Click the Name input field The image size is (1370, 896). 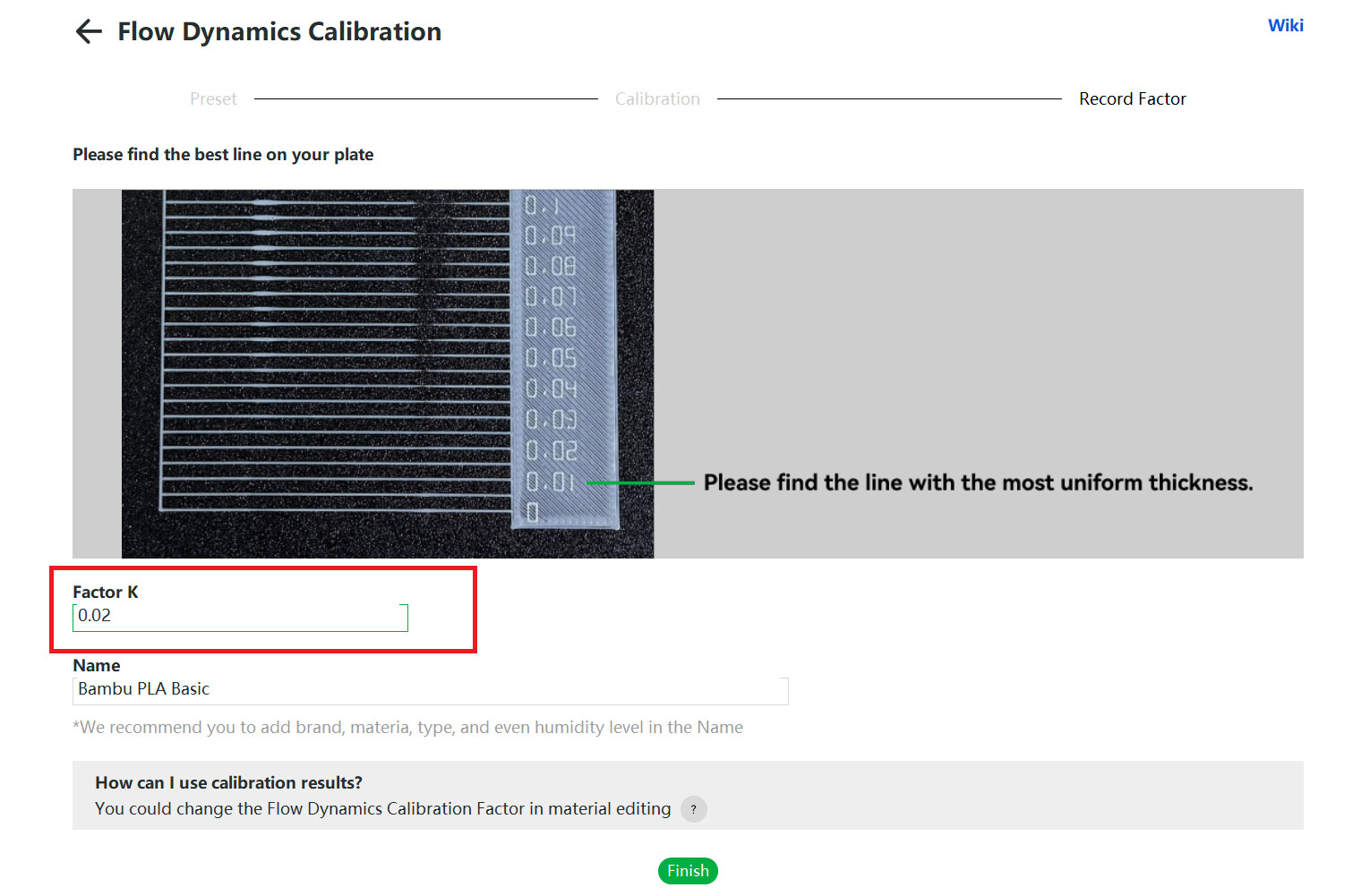pos(430,690)
